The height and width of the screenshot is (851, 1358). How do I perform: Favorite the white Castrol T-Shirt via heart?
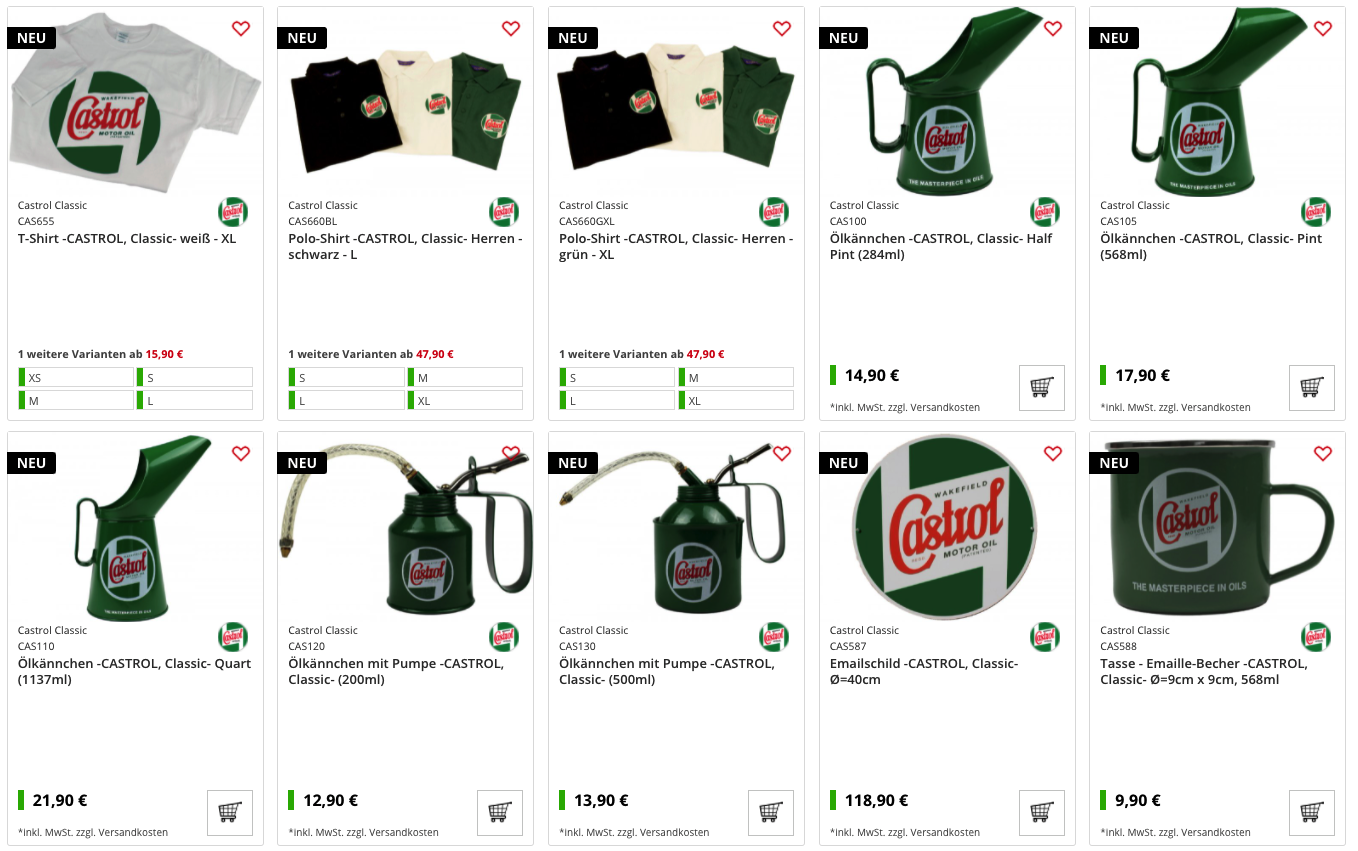[x=241, y=28]
